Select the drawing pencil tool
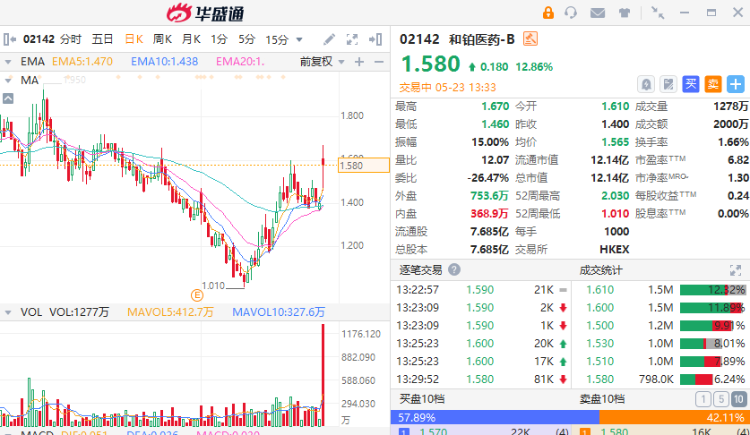Viewport: 750px width, 435px height. coord(329,39)
